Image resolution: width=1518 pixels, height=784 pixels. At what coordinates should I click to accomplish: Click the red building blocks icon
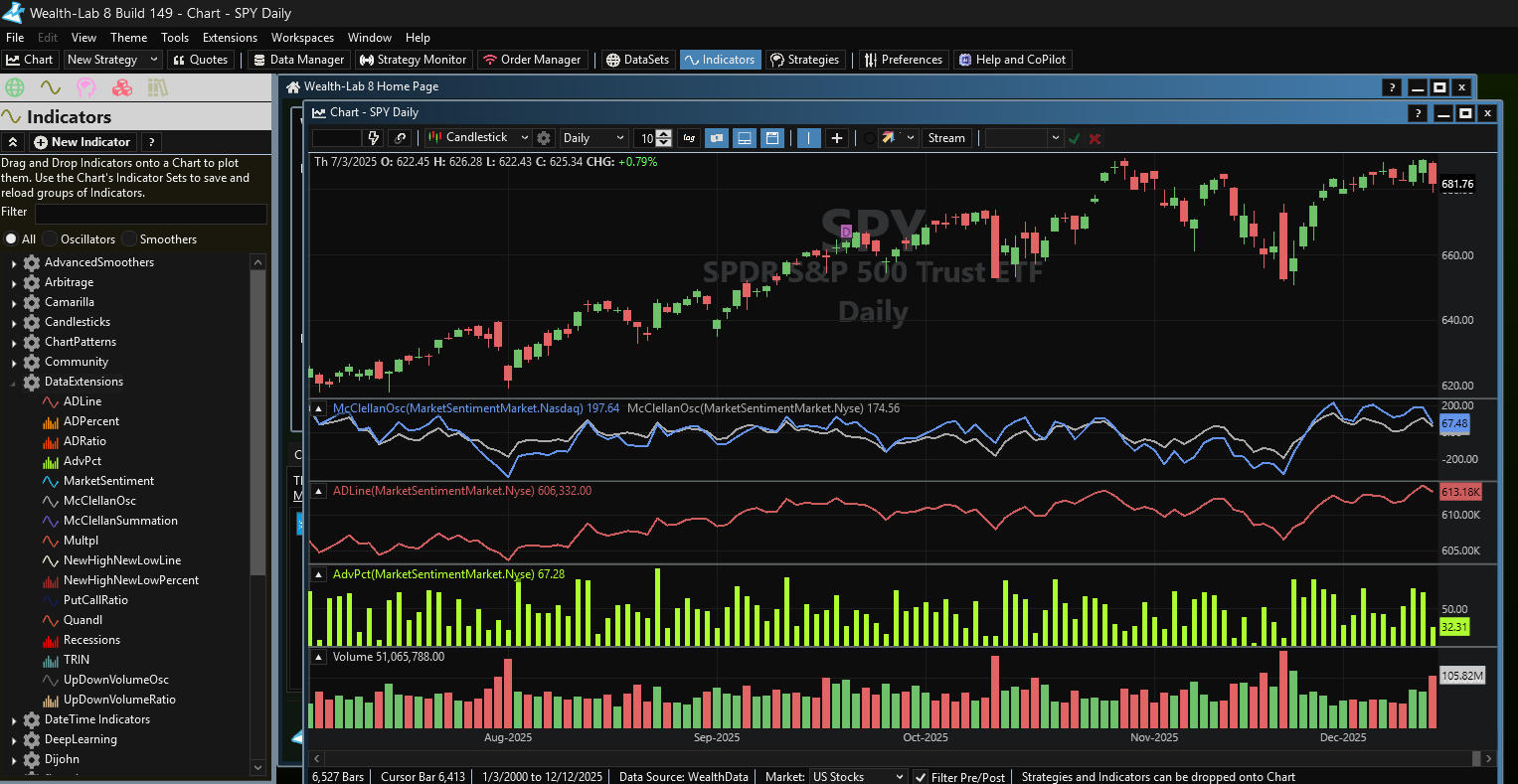(122, 88)
